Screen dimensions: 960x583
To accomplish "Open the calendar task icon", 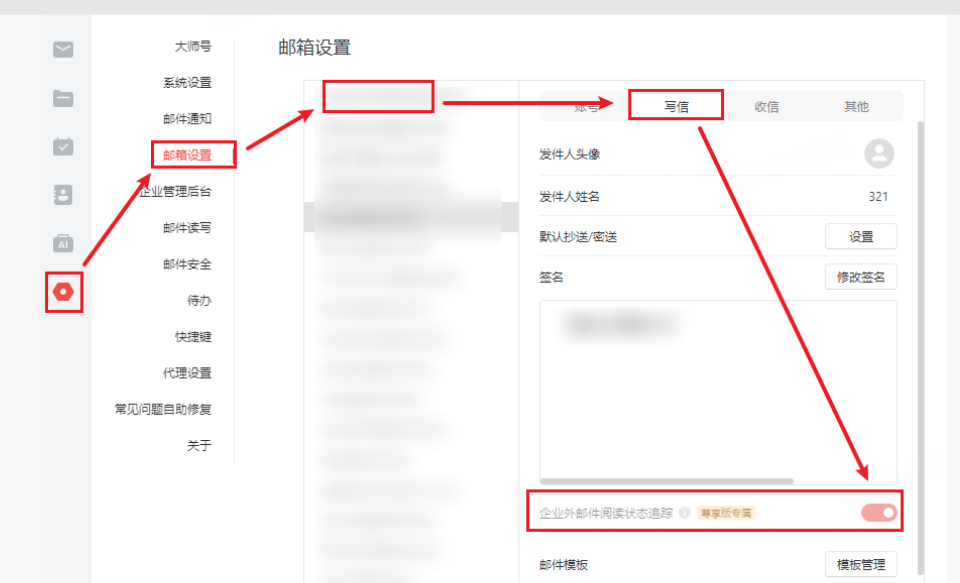I will pos(63,146).
